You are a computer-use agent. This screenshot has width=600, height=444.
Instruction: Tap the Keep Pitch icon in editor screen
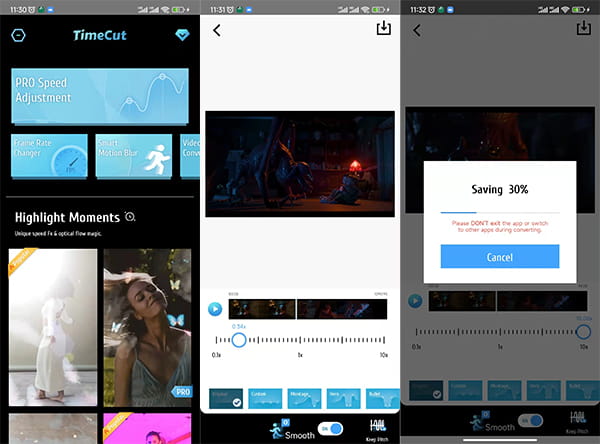point(377,427)
